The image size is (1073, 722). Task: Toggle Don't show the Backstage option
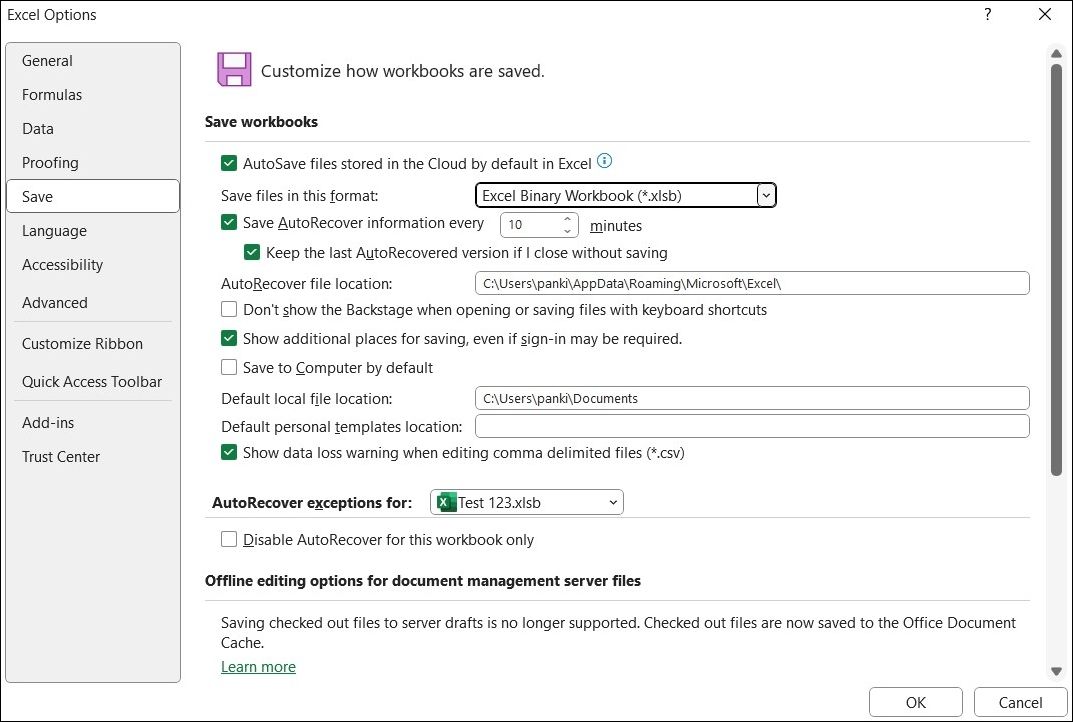(x=229, y=309)
